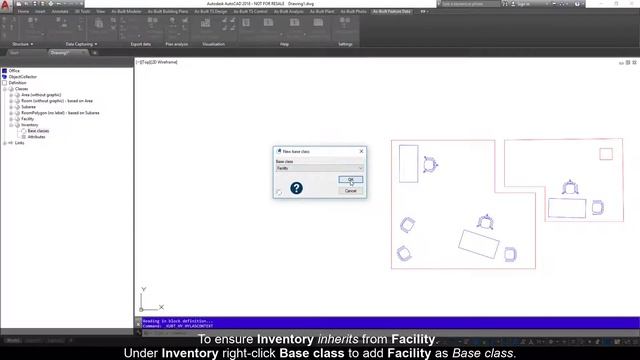The width and height of the screenshot is (640, 360).
Task: Switch to the Start document tab
Action: click(15, 53)
